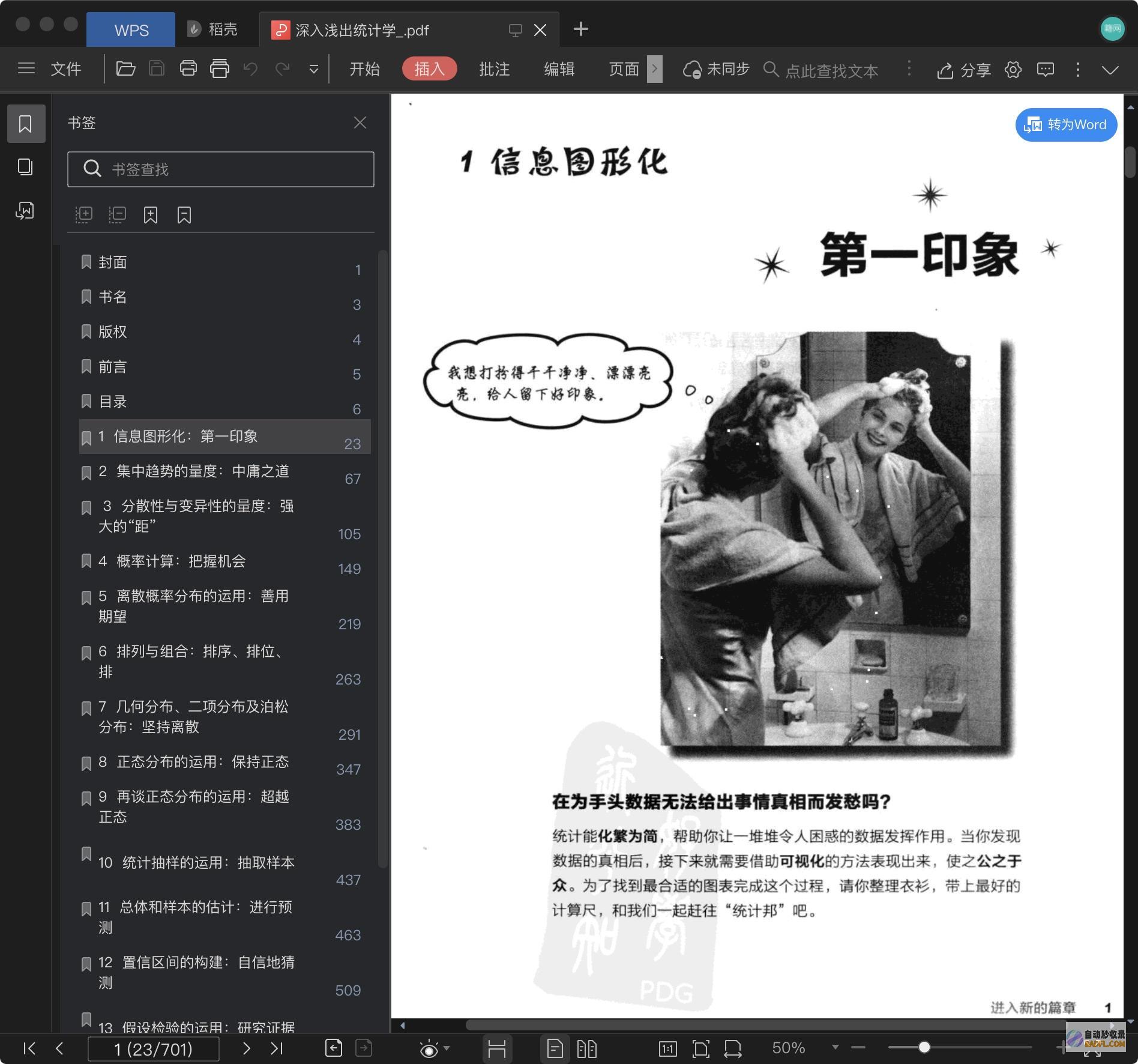
Task: Jump to the last page
Action: point(277,1048)
